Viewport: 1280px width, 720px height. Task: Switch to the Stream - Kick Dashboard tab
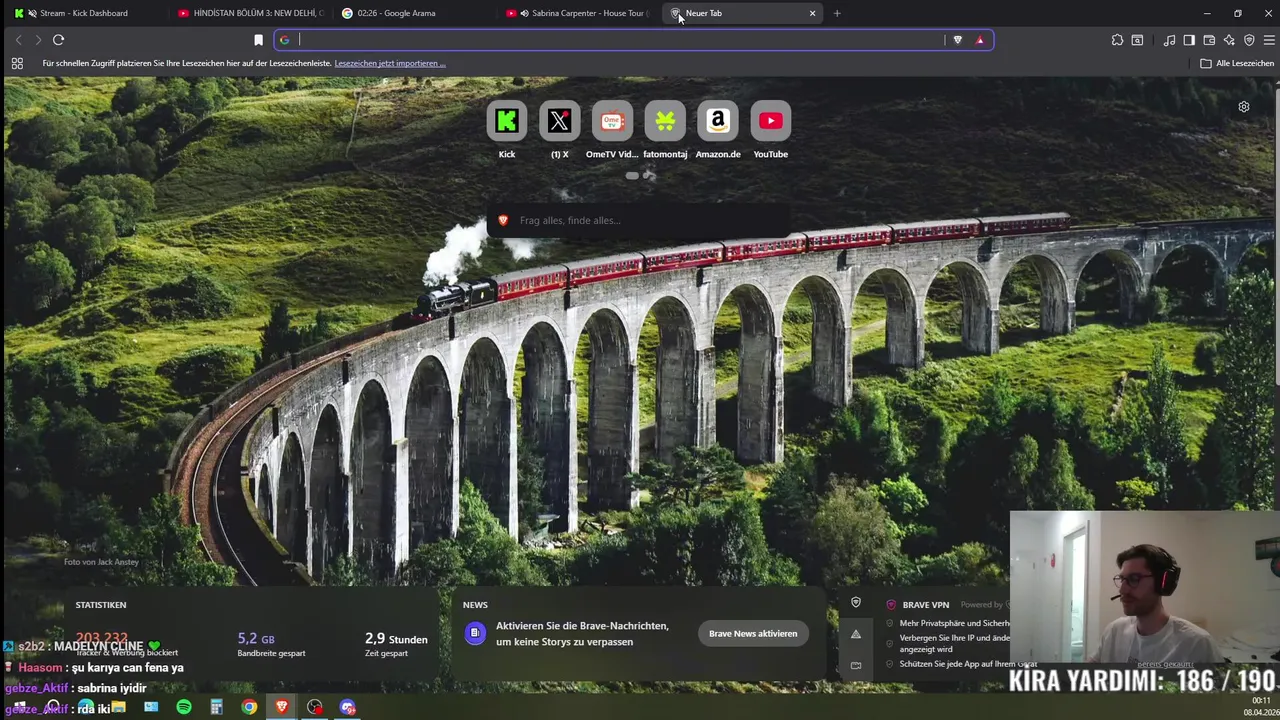[x=85, y=13]
